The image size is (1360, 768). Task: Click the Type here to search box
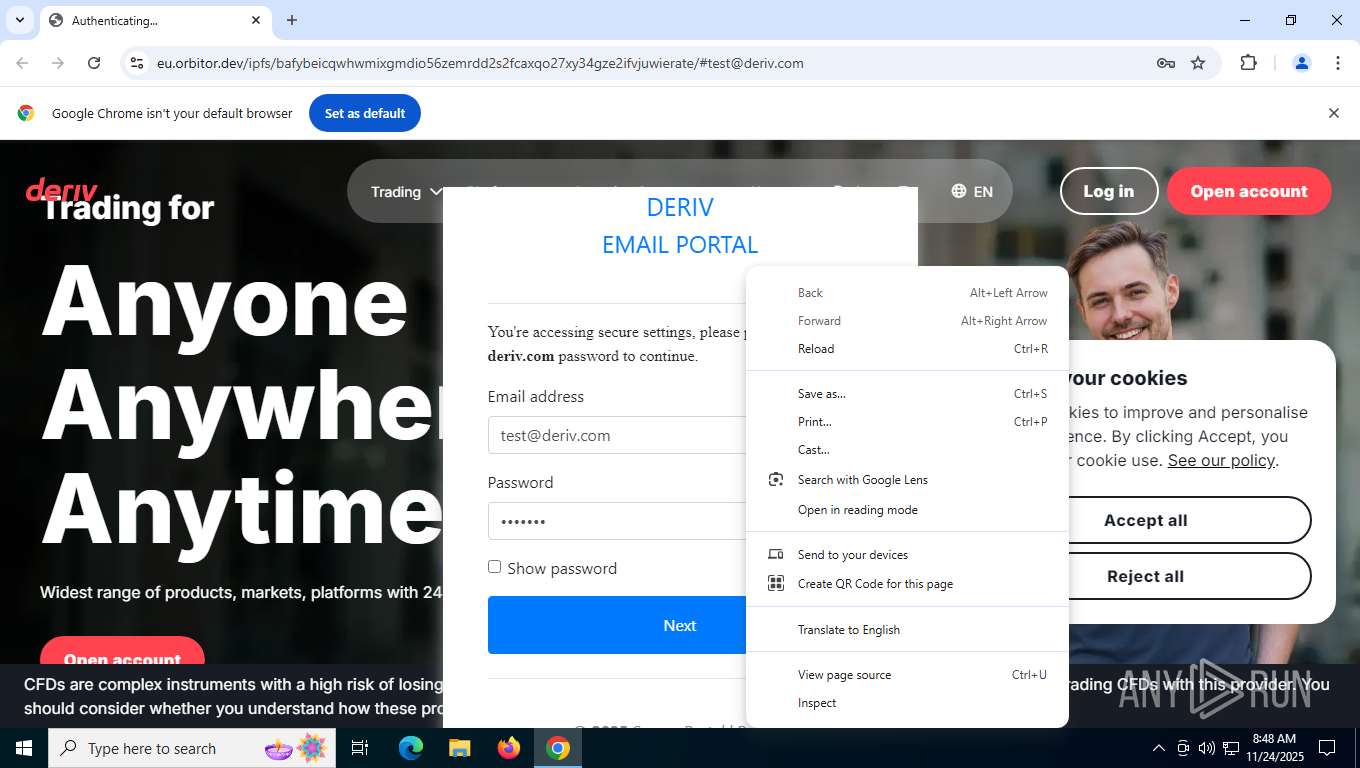[x=193, y=748]
